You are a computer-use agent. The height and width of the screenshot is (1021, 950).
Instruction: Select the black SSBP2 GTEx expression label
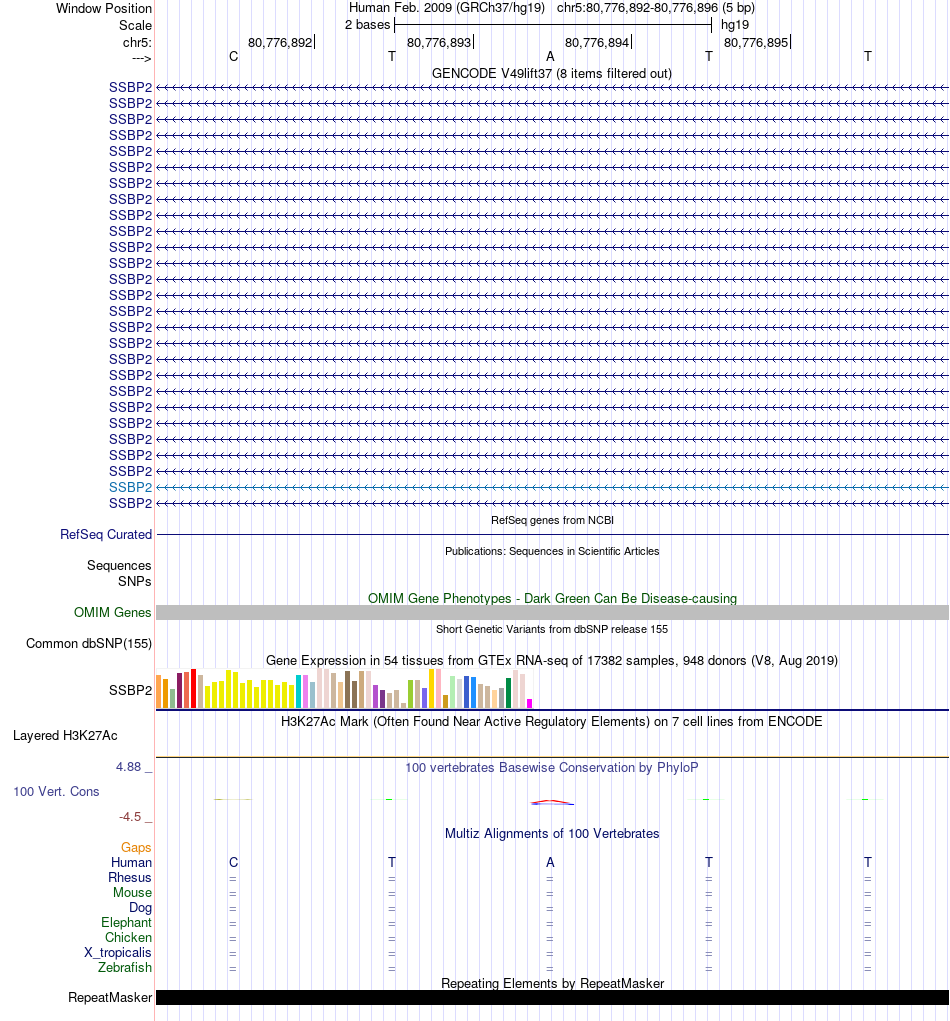pos(130,690)
